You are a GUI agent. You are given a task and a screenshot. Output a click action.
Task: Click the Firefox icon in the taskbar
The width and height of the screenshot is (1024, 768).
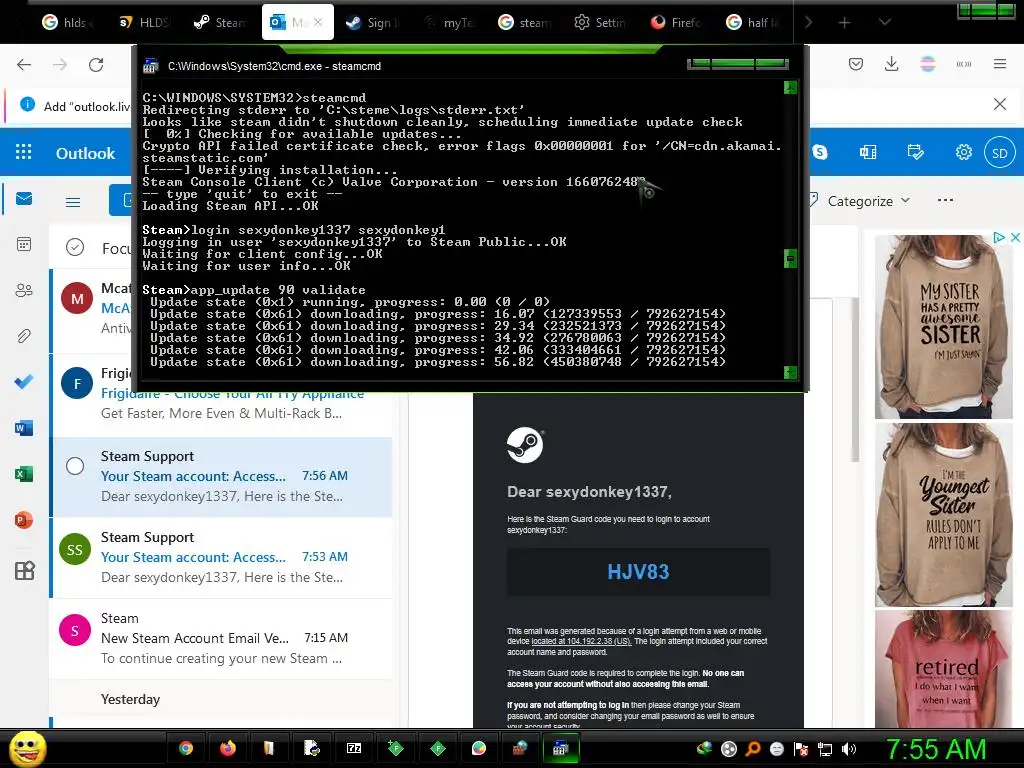click(227, 748)
